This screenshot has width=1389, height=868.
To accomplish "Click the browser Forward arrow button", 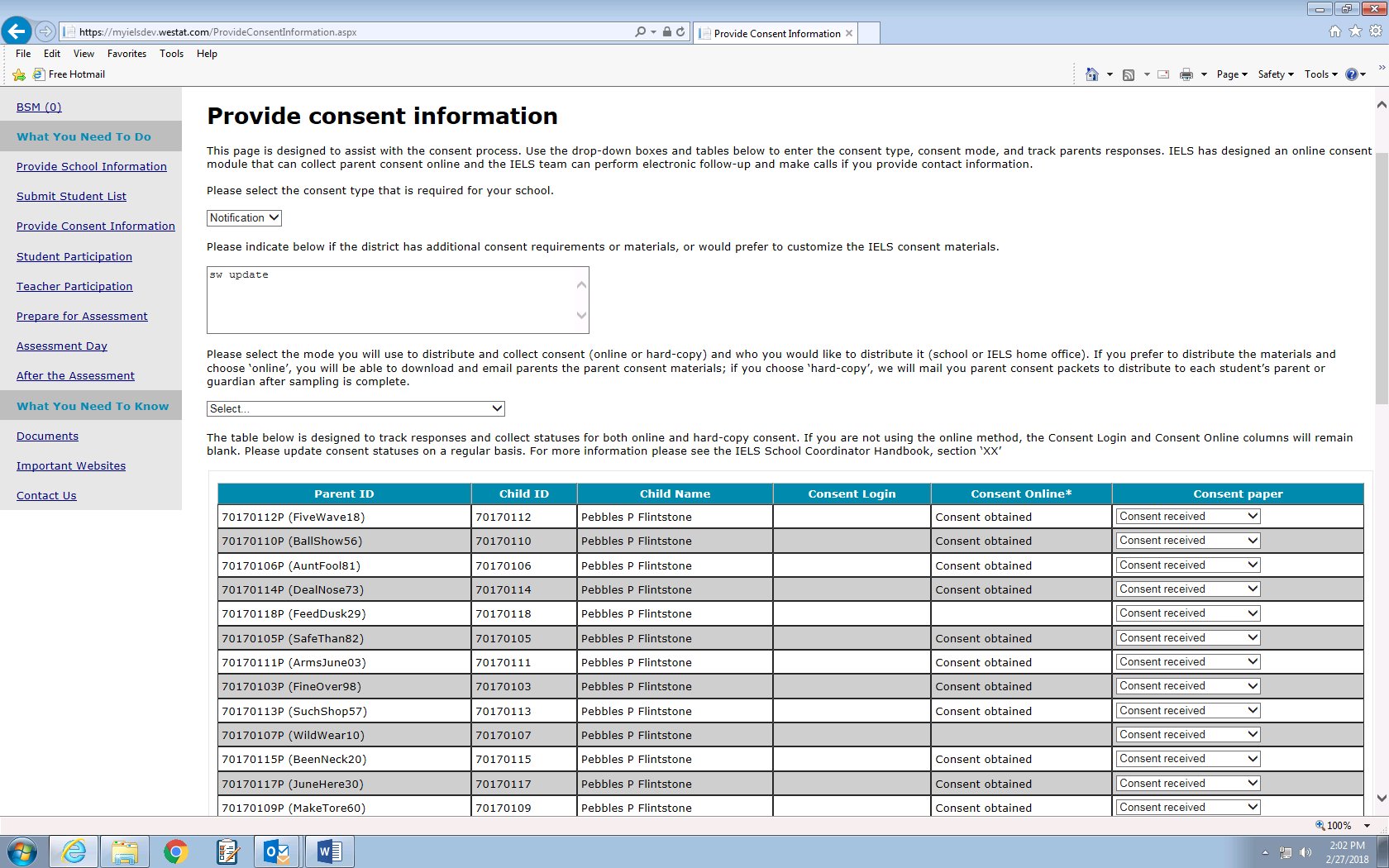I will [45, 31].
